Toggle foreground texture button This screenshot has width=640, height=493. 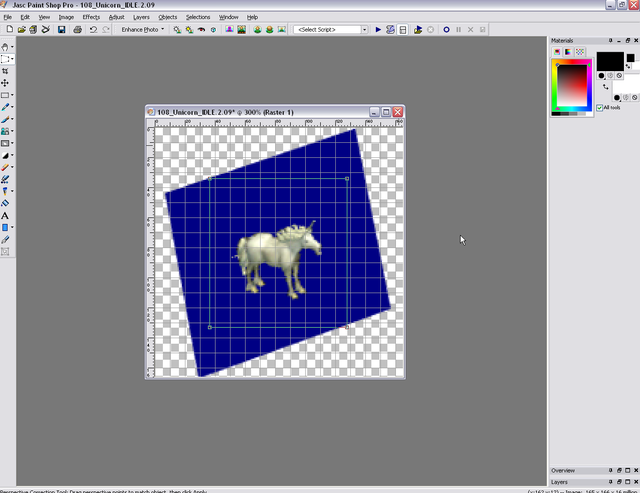pos(610,76)
